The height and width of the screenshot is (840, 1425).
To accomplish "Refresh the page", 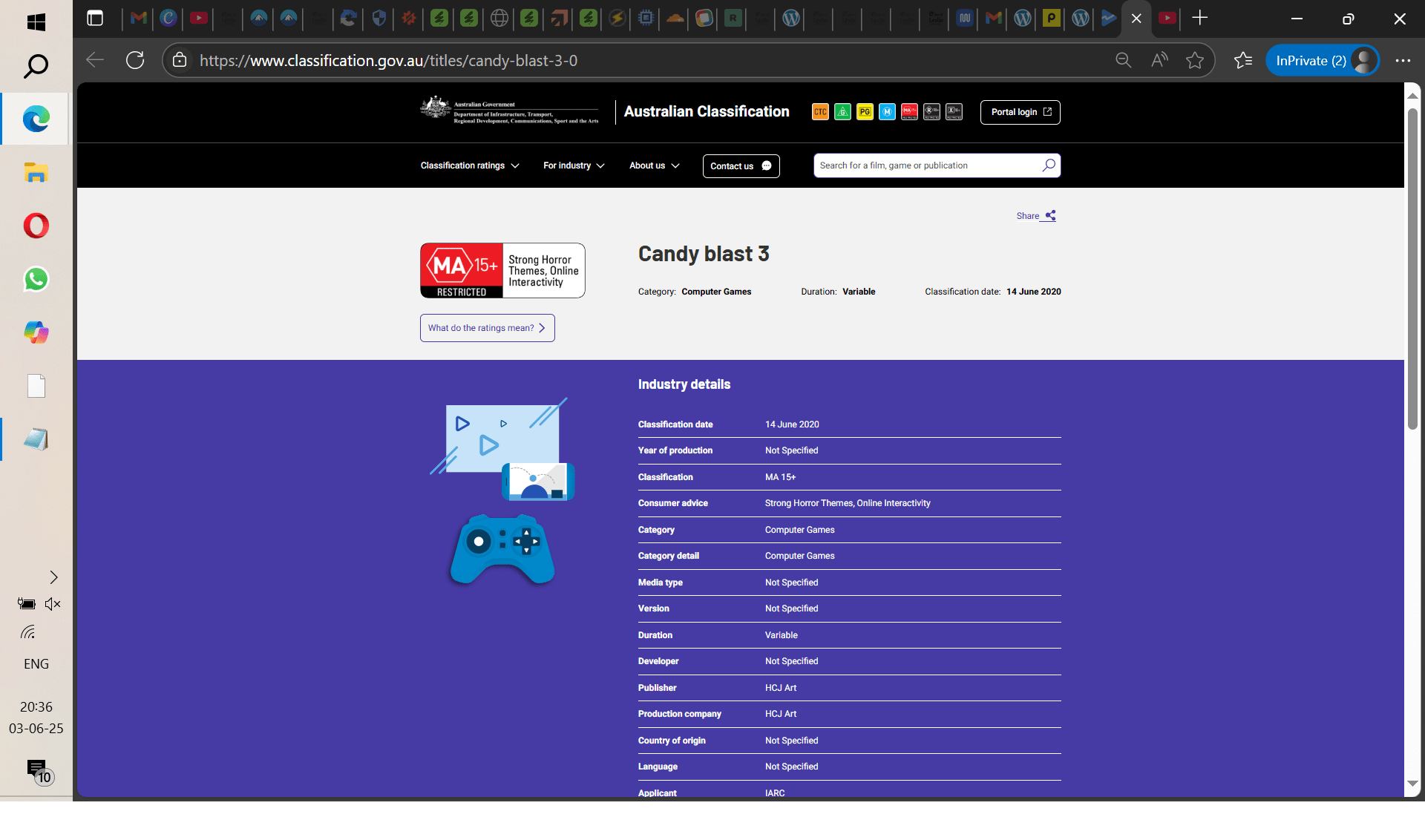I will pos(135,60).
